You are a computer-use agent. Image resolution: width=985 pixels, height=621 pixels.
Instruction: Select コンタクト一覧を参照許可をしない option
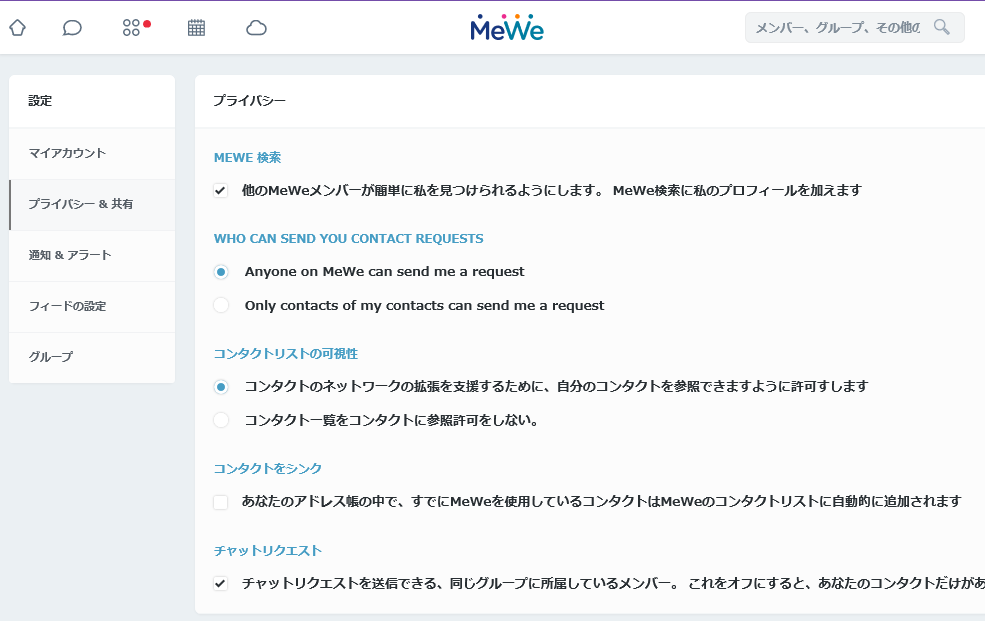click(221, 420)
